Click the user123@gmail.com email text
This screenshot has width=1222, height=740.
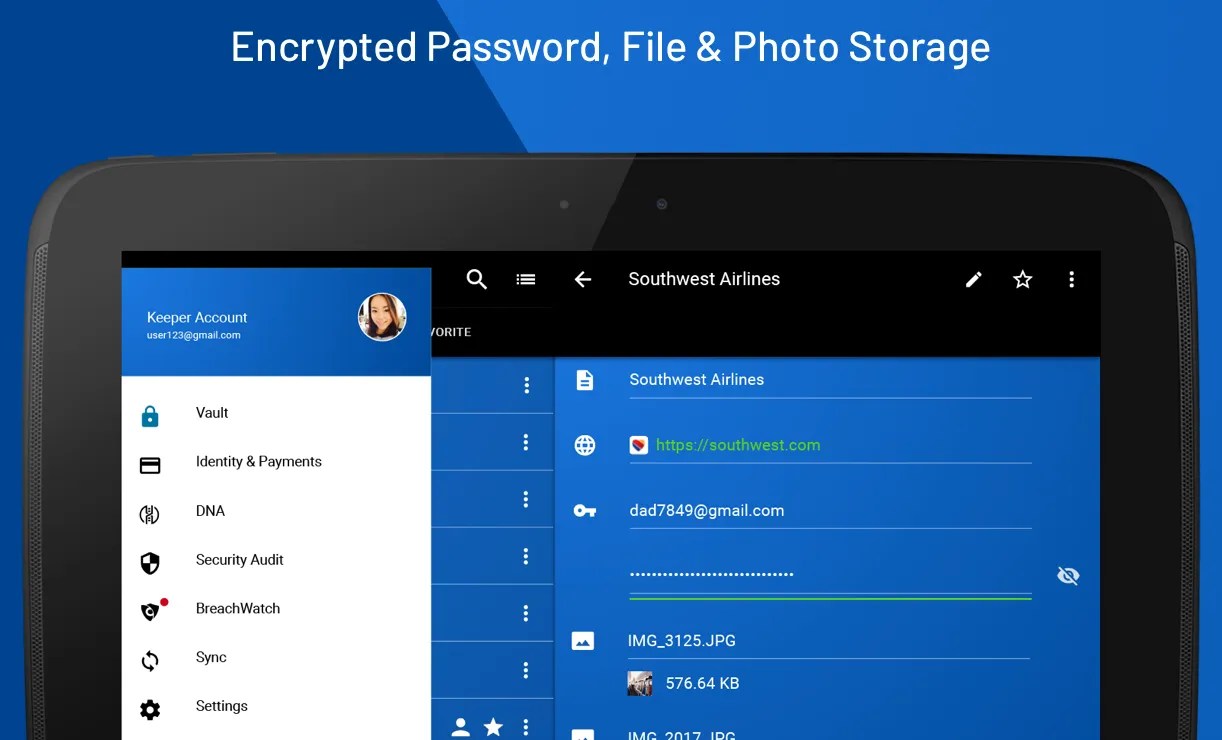194,335
